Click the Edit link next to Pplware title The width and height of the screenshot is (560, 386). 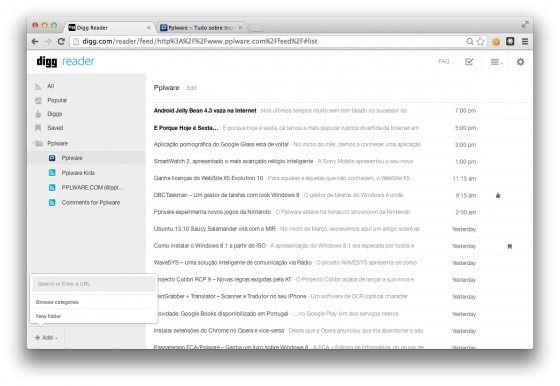click(191, 88)
